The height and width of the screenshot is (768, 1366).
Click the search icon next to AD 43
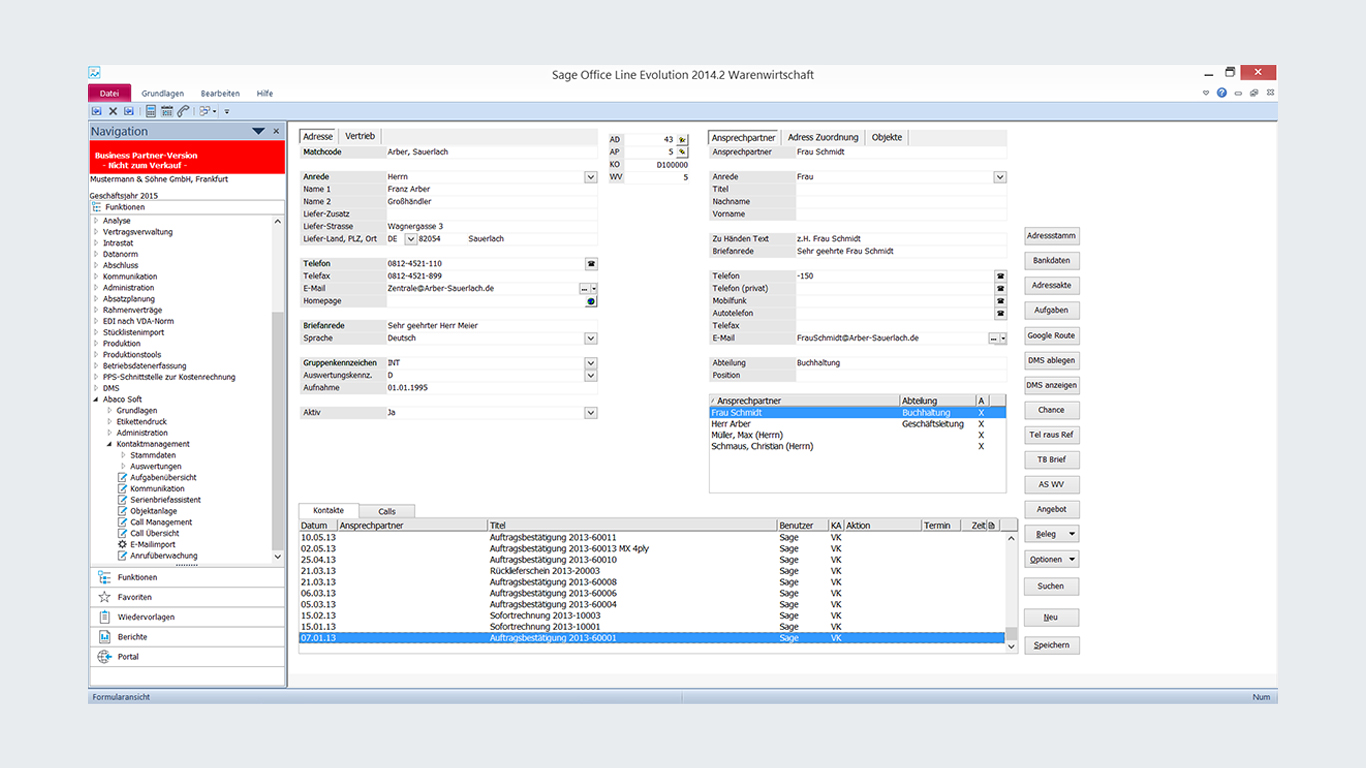coord(682,140)
